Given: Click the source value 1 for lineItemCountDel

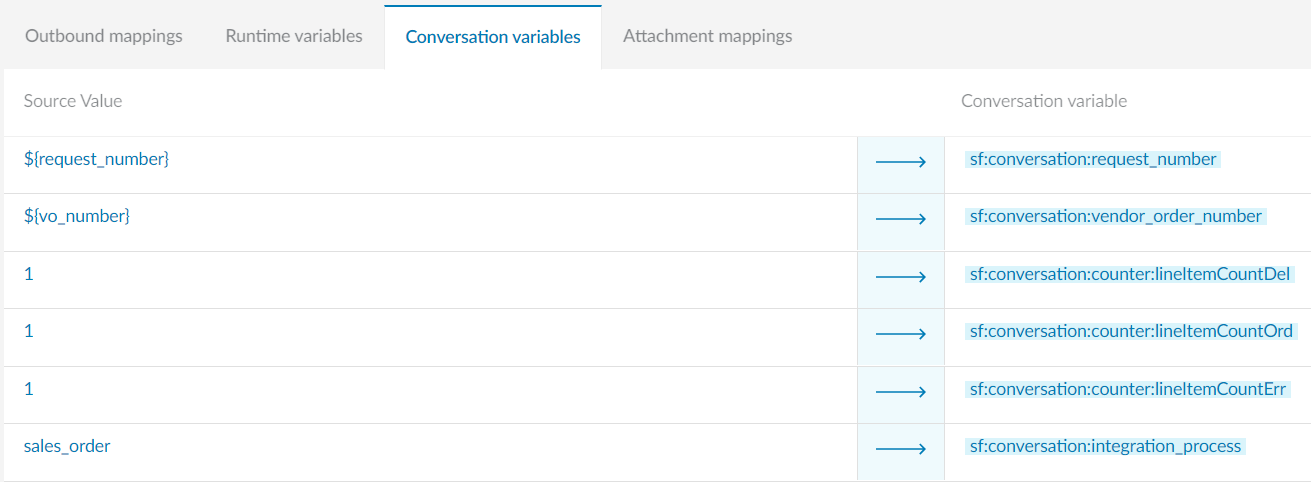Looking at the screenshot, I should tap(29, 274).
